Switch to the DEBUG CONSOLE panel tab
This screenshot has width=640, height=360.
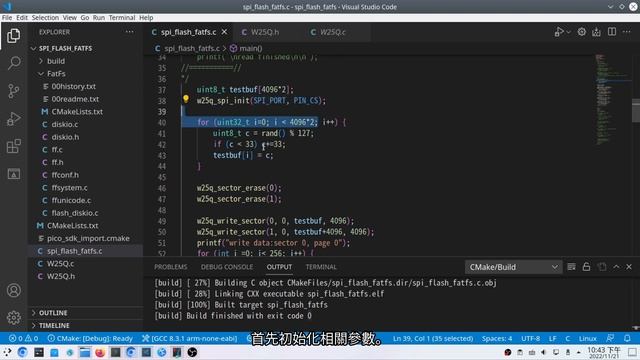coord(227,267)
